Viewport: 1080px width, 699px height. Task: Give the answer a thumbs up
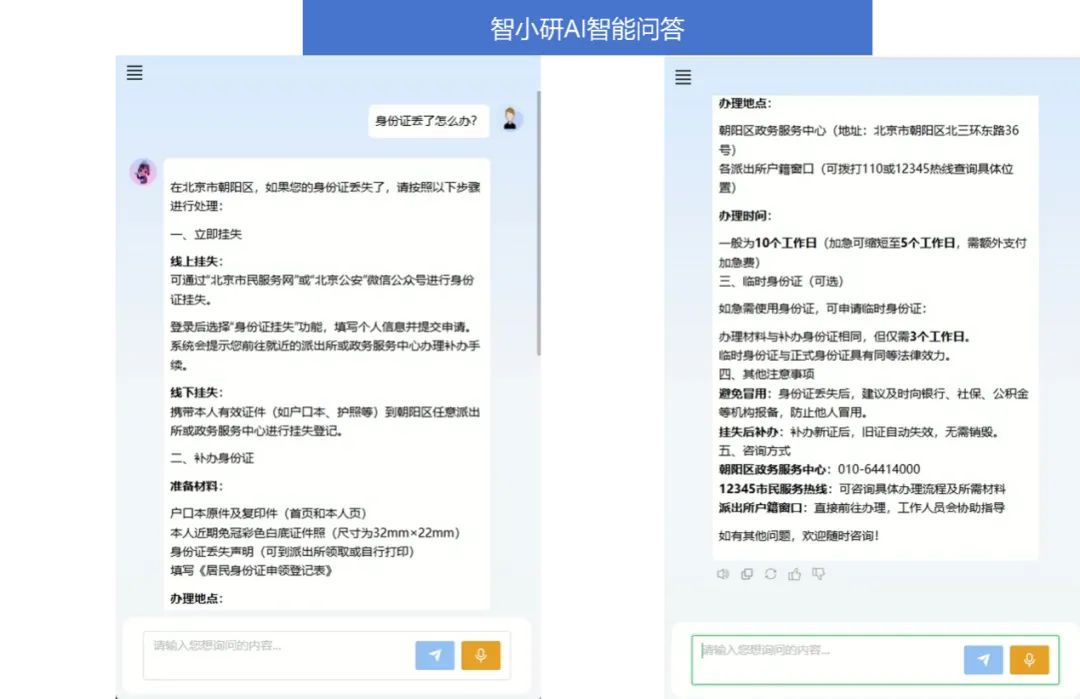click(x=795, y=574)
